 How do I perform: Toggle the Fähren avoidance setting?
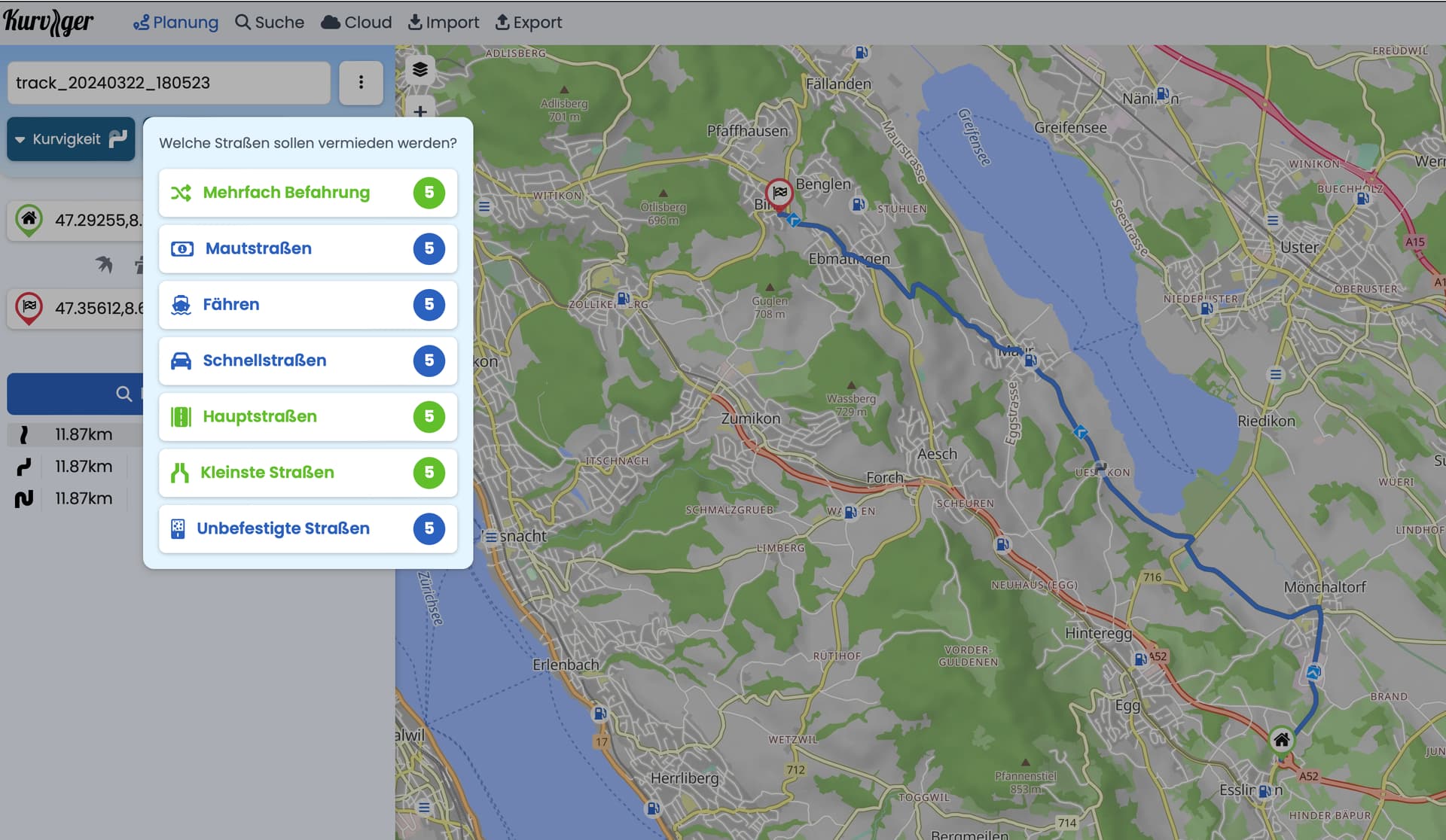(308, 305)
